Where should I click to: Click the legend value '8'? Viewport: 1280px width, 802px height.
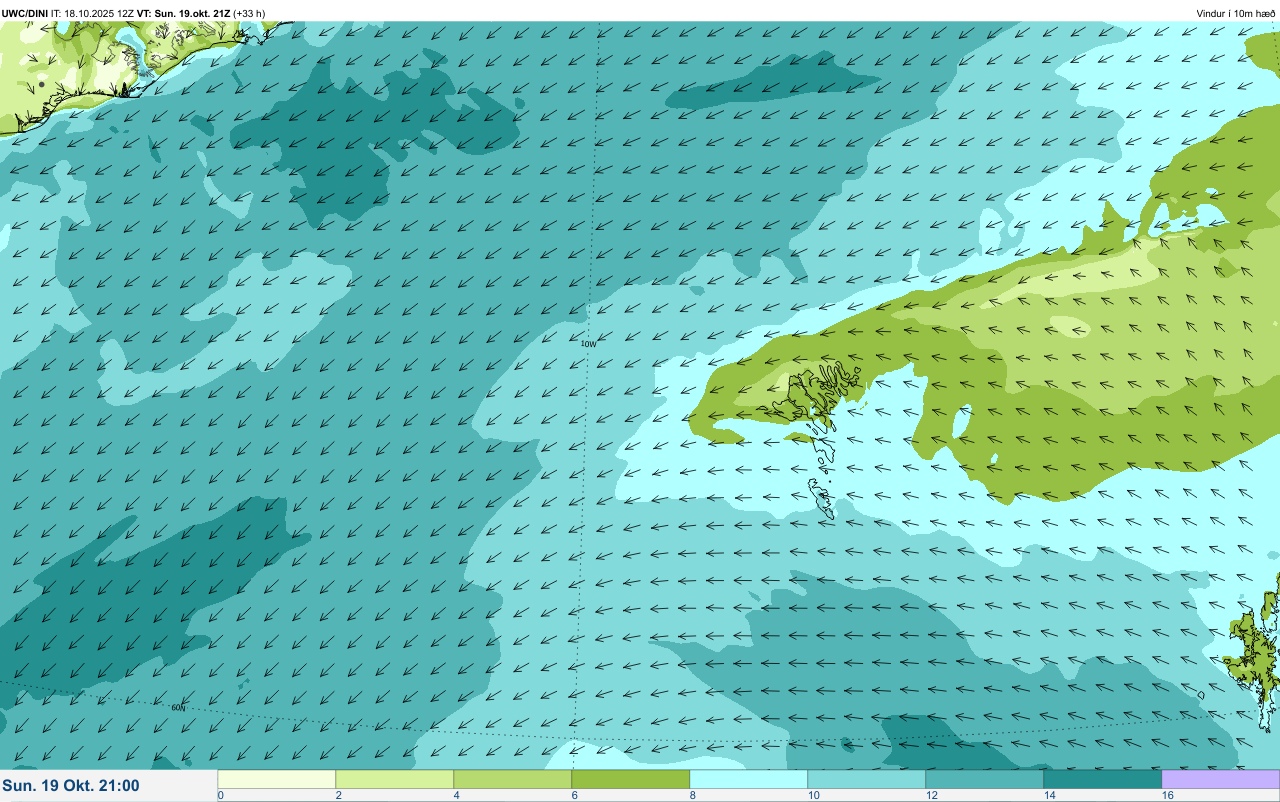(692, 795)
